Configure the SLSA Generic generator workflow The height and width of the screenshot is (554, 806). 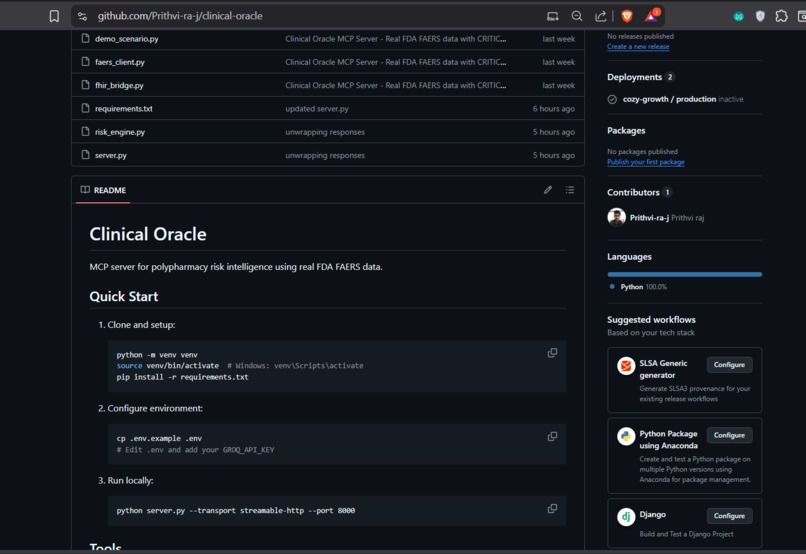(x=729, y=364)
